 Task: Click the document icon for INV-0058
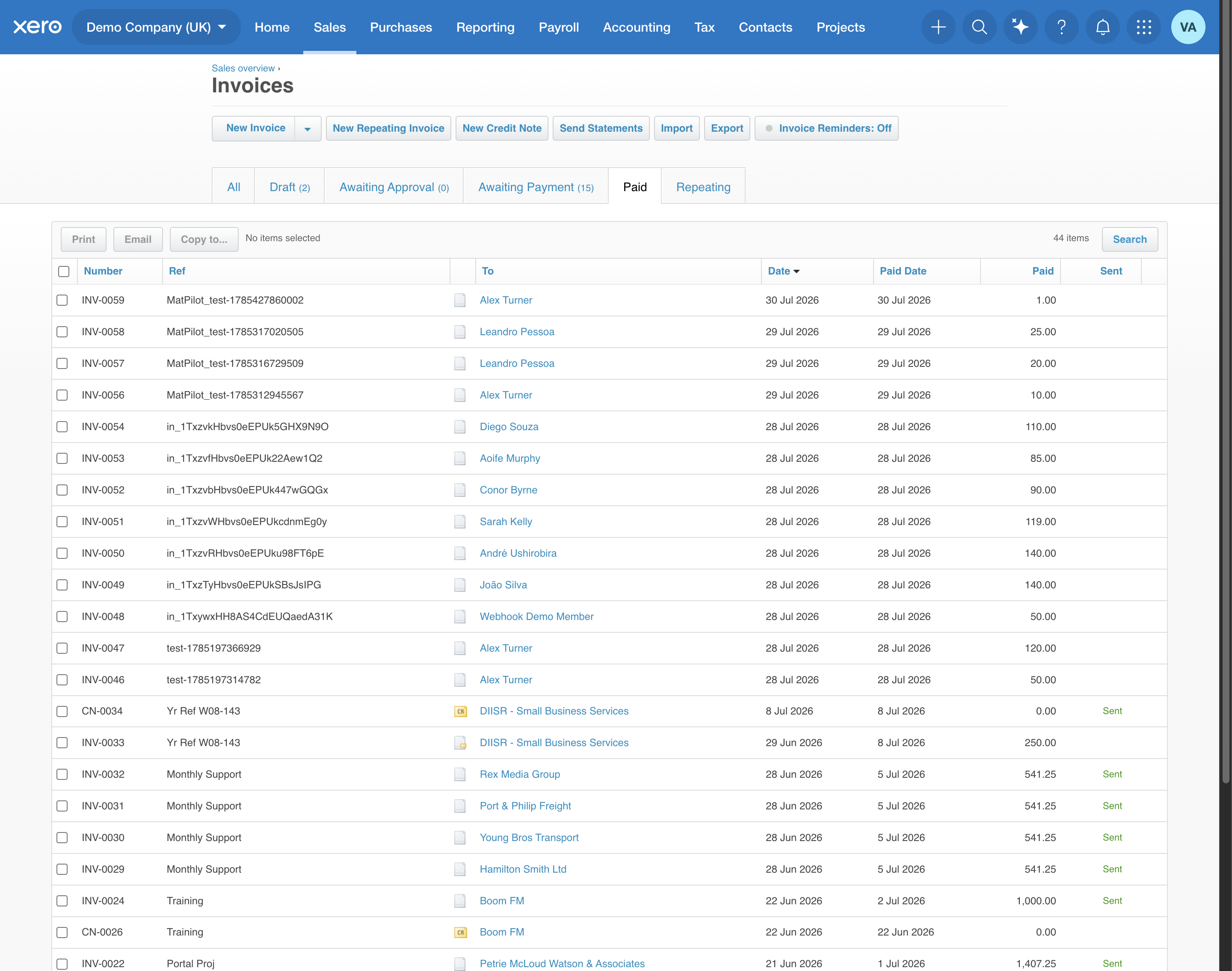459,331
